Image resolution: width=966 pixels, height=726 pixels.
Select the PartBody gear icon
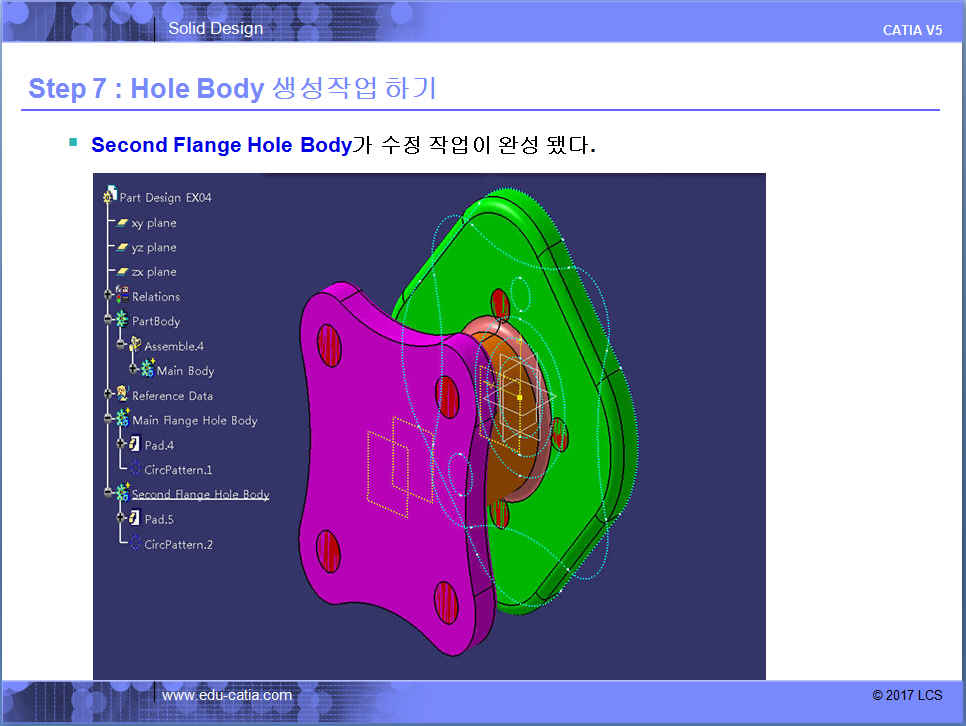(122, 321)
